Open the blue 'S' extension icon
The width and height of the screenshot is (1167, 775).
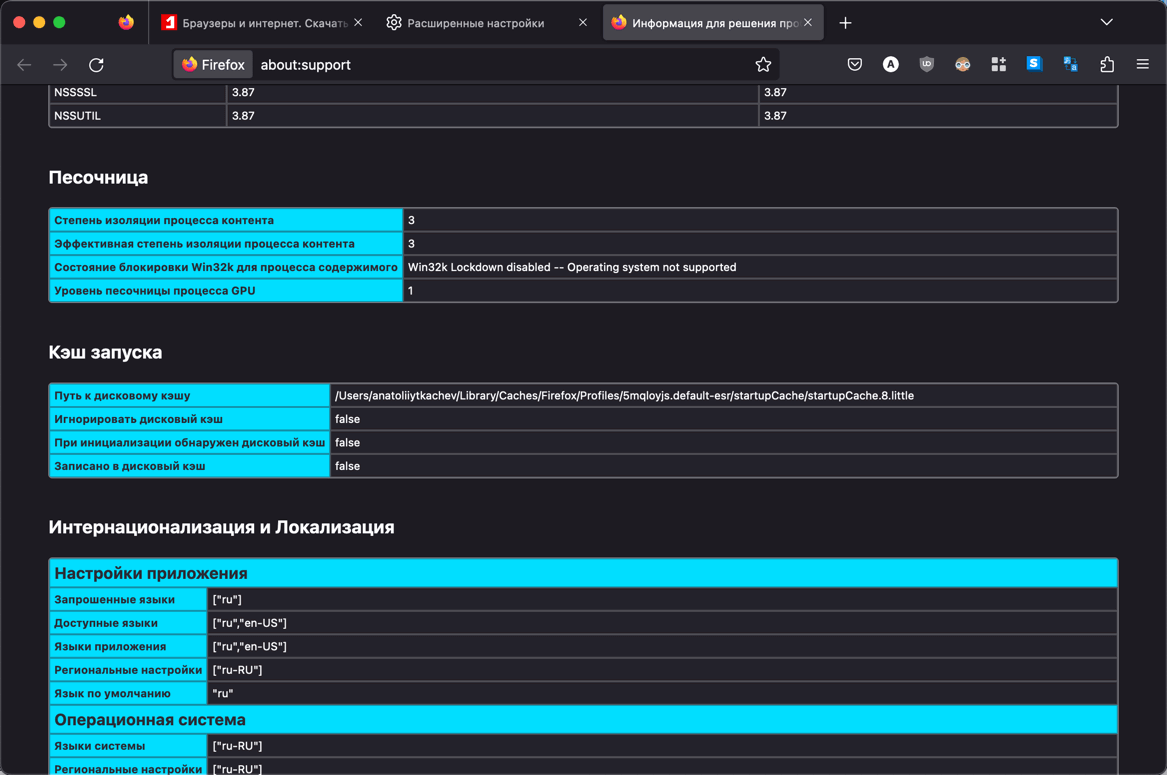point(1034,65)
